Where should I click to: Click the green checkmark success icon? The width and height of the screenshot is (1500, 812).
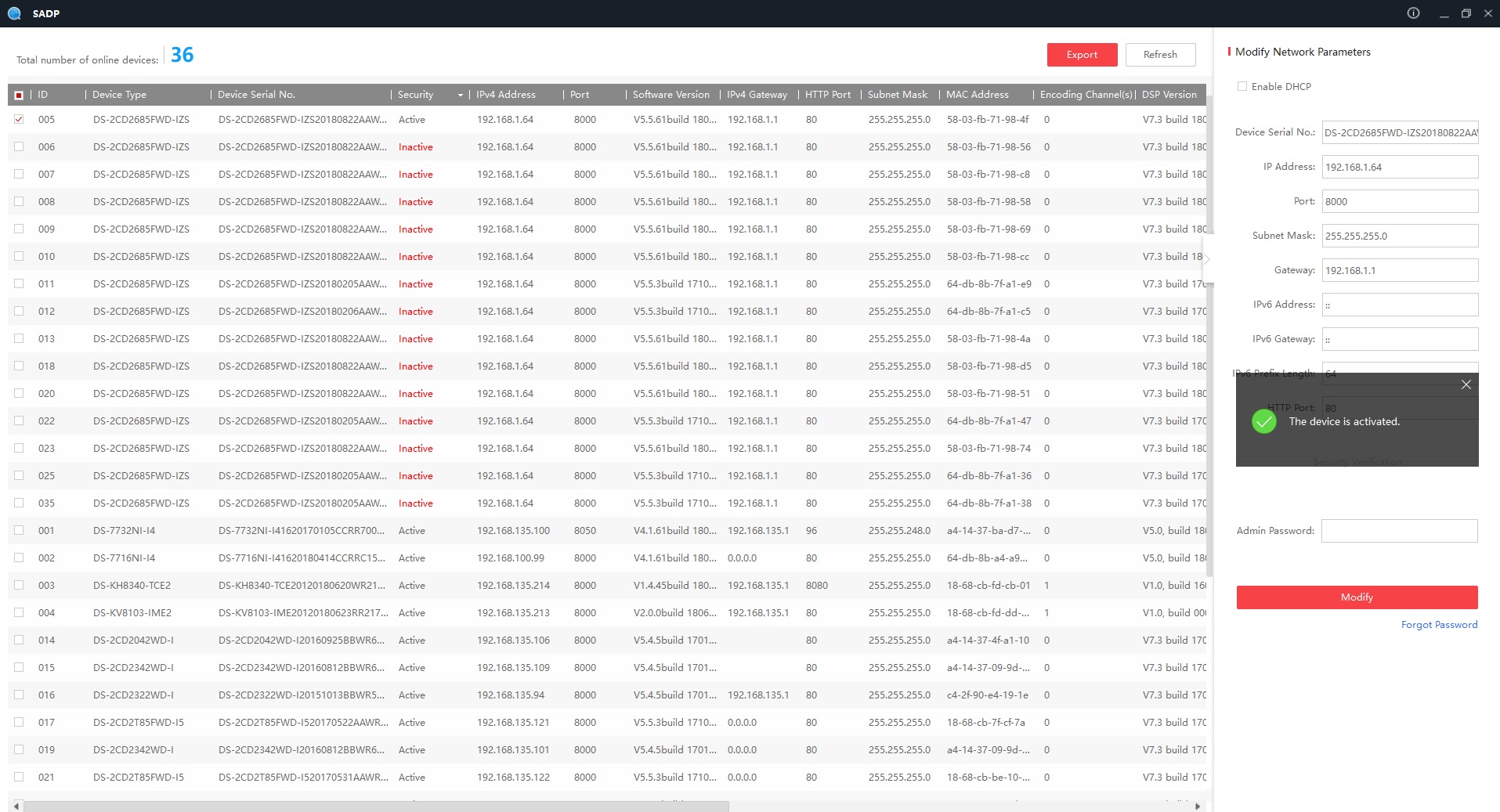[1264, 421]
